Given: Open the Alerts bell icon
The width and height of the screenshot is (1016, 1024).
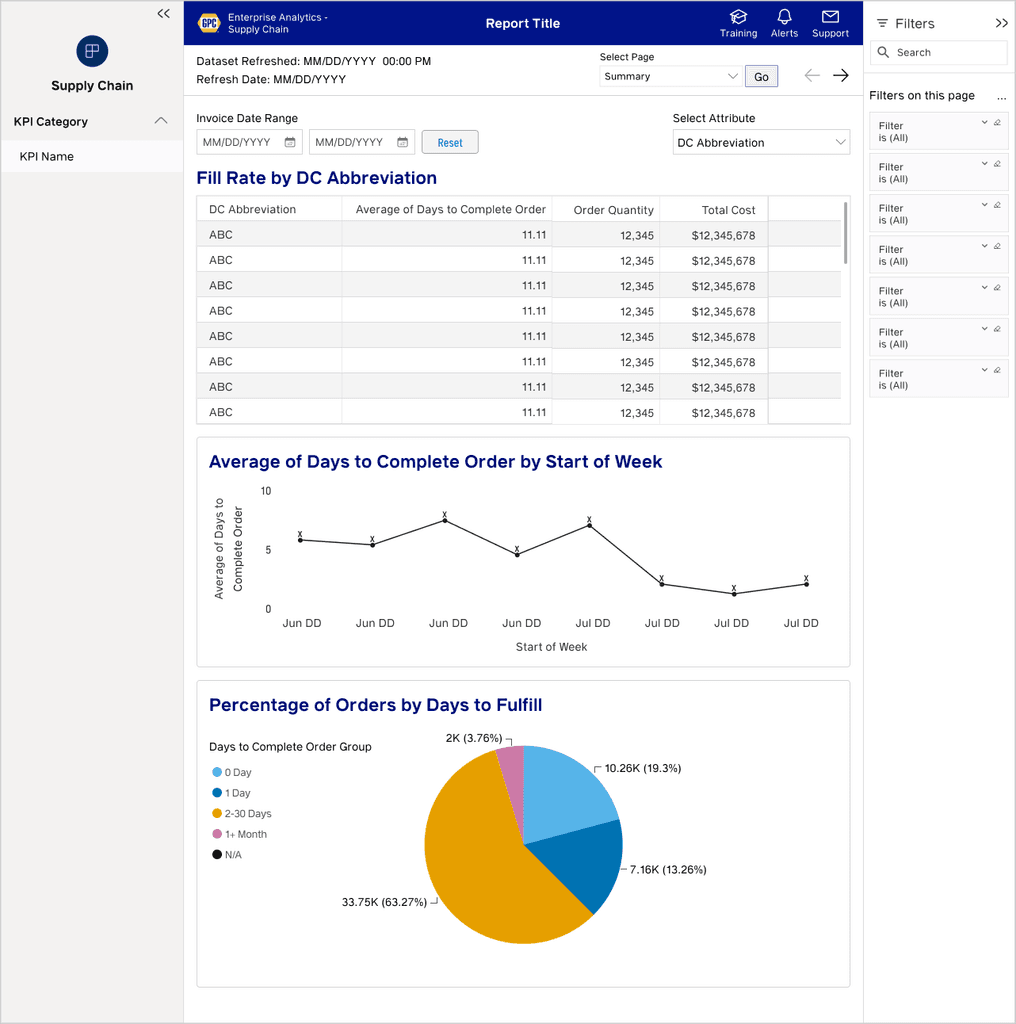Looking at the screenshot, I should (784, 17).
